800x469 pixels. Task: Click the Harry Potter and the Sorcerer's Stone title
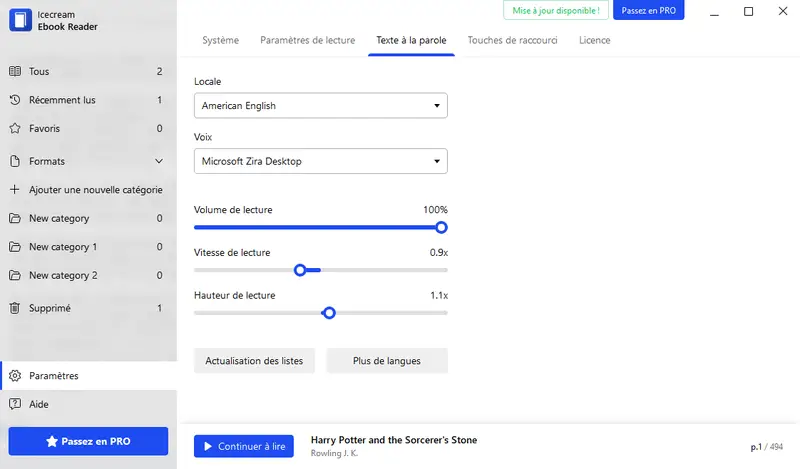[394, 440]
